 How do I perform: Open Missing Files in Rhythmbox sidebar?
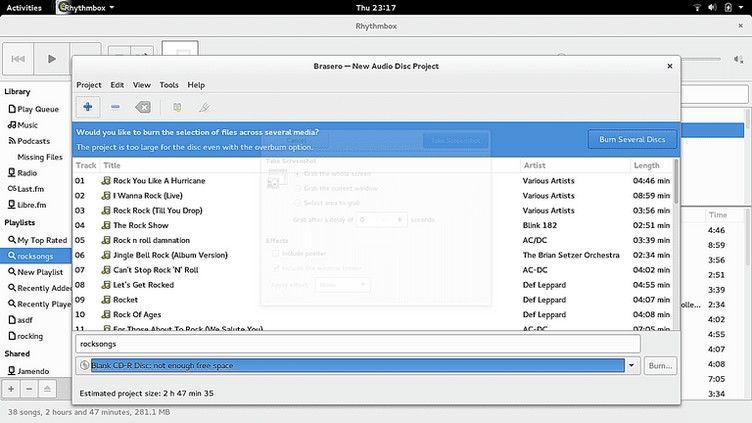point(40,157)
